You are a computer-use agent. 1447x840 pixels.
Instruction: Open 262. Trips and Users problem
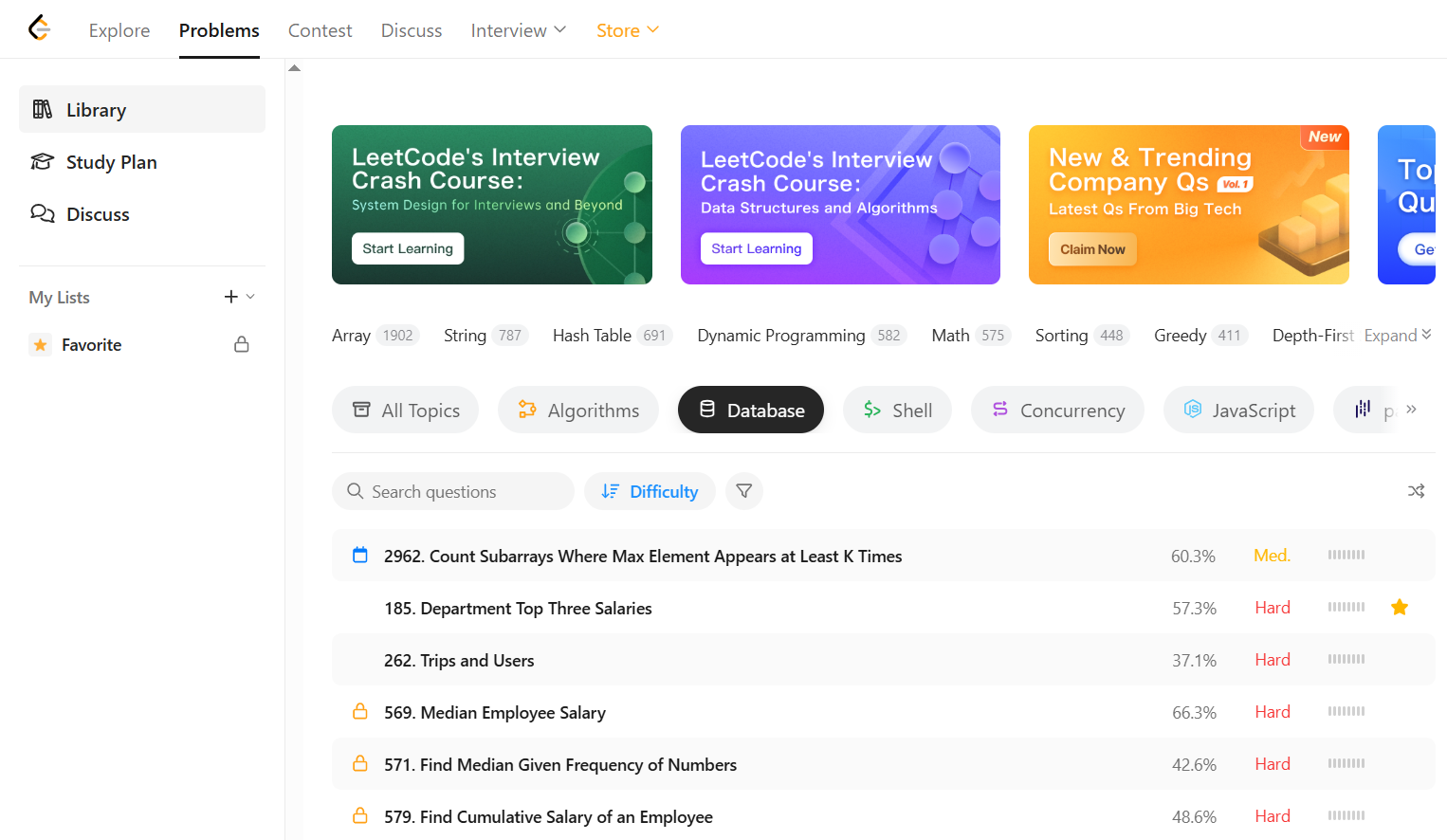tap(459, 661)
